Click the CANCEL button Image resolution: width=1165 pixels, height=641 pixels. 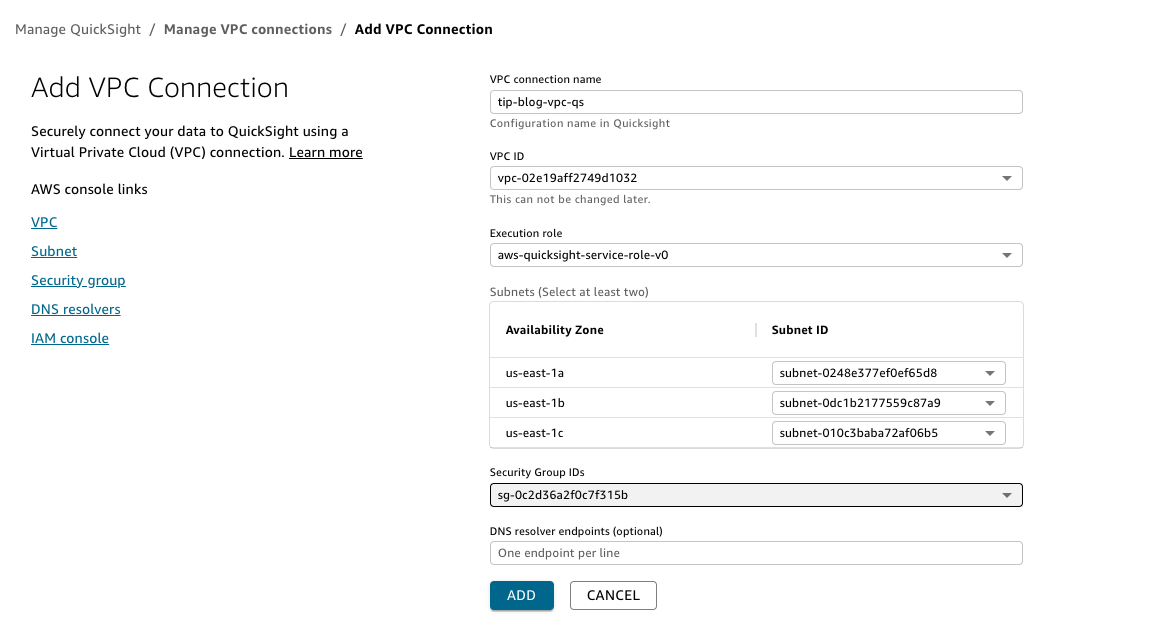tap(613, 596)
